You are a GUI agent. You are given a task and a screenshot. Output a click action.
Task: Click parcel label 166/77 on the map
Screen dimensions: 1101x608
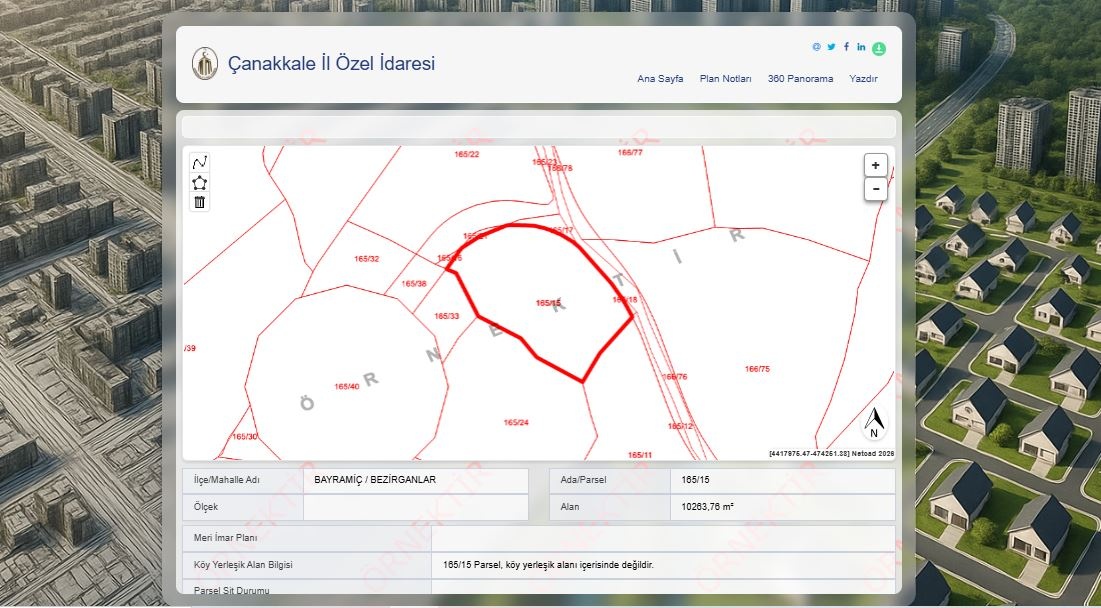click(x=630, y=152)
